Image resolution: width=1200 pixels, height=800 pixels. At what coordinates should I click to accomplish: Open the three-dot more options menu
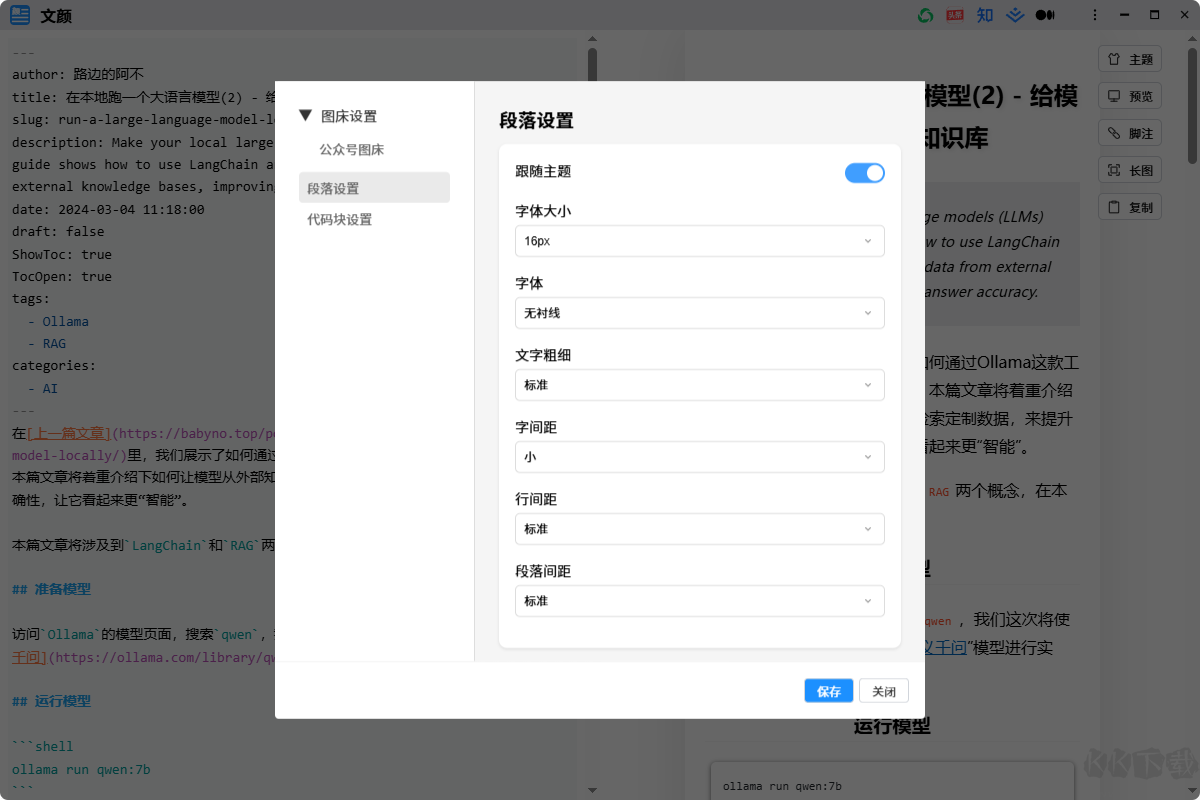tap(1095, 15)
